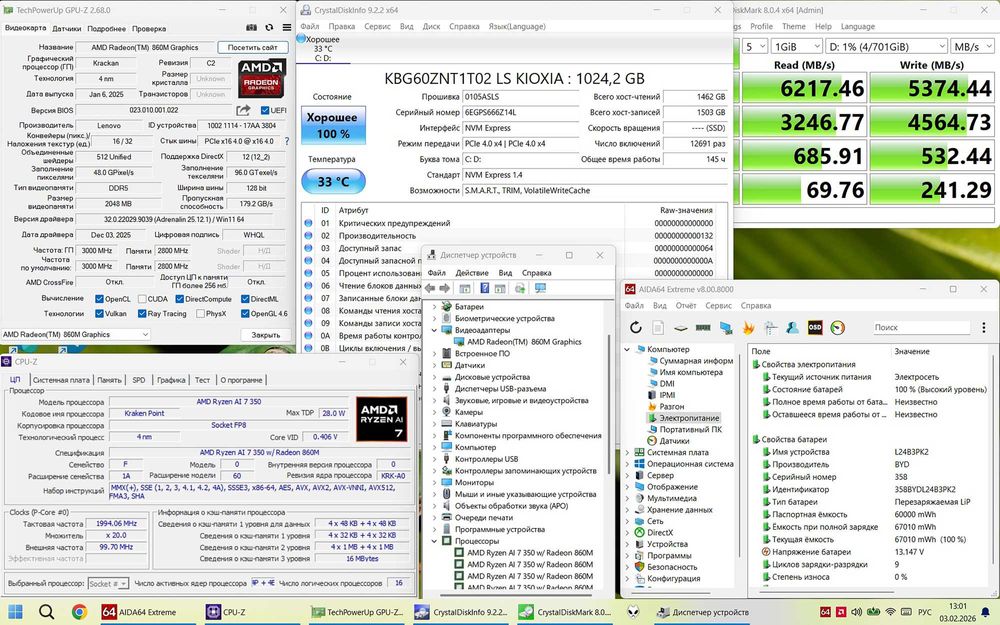Click the 6217.46 sequential read result bar
Image resolution: width=1000 pixels, height=625 pixels.
803,88
